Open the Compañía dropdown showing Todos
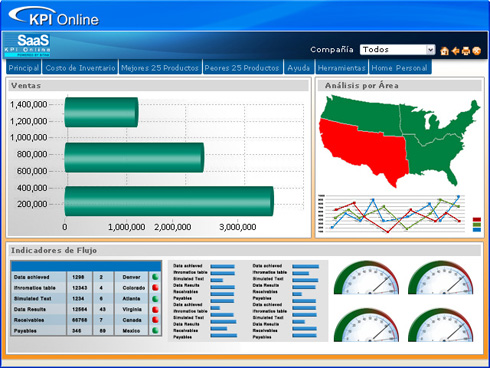The width and height of the screenshot is (490, 368). coord(397,50)
